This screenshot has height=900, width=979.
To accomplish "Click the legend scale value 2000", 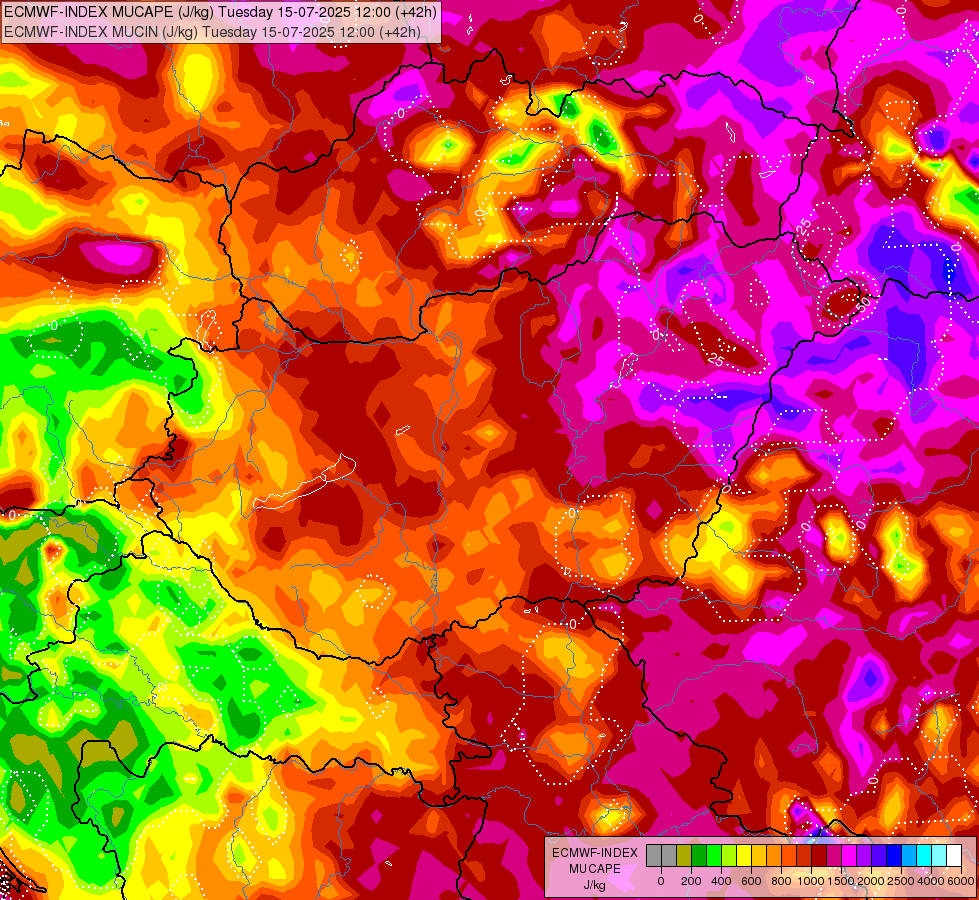I will point(871,881).
